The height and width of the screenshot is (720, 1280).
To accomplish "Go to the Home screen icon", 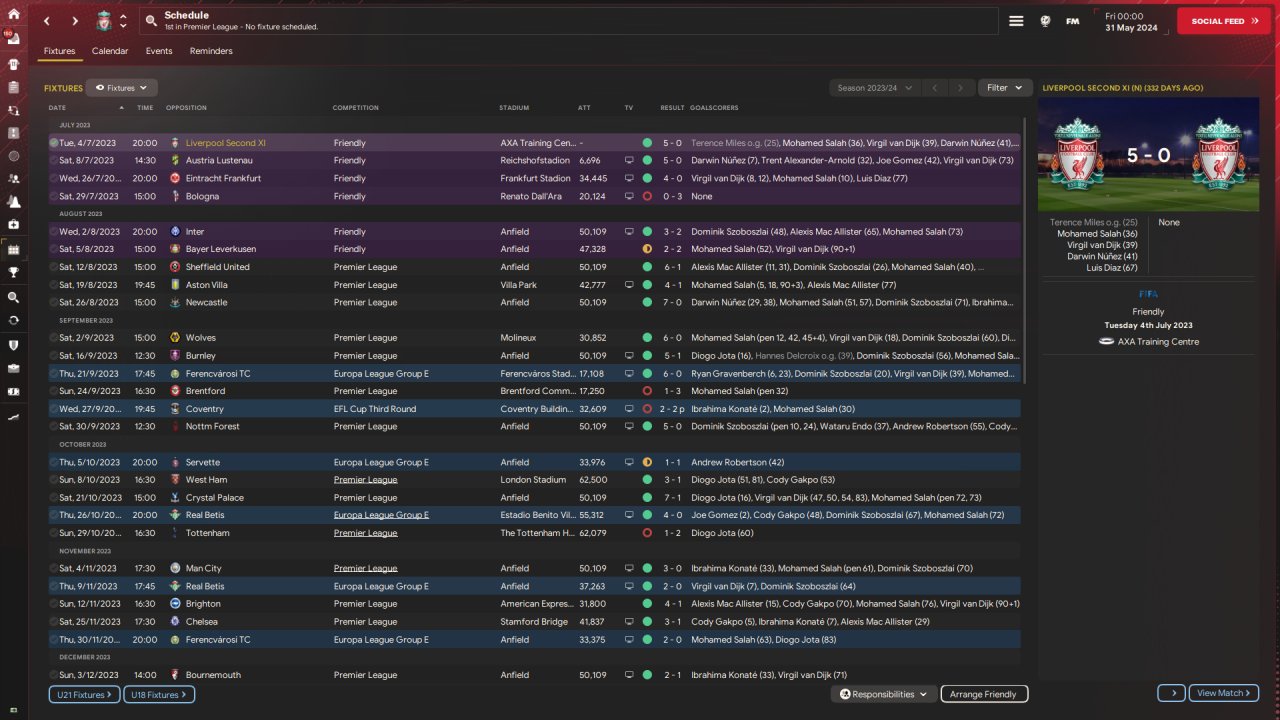I will tap(14, 14).
